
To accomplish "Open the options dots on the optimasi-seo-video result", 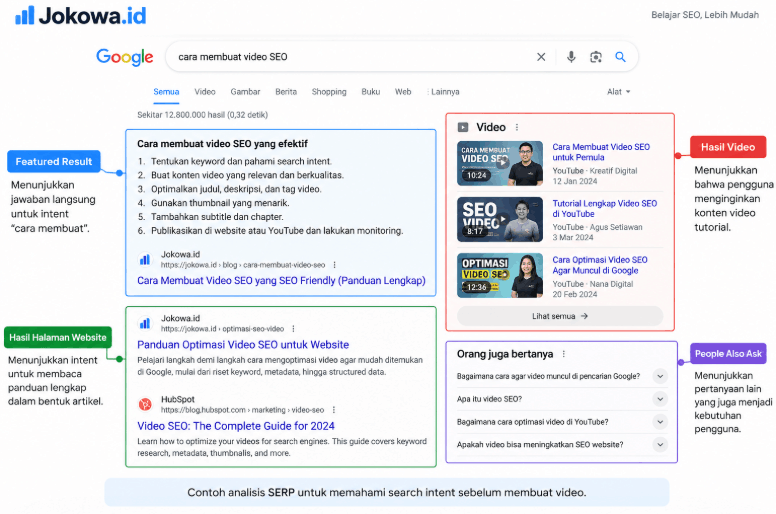I will (x=293, y=329).
